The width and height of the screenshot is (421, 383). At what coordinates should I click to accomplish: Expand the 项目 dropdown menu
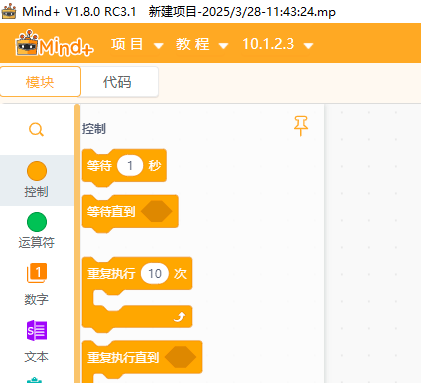[x=137, y=44]
